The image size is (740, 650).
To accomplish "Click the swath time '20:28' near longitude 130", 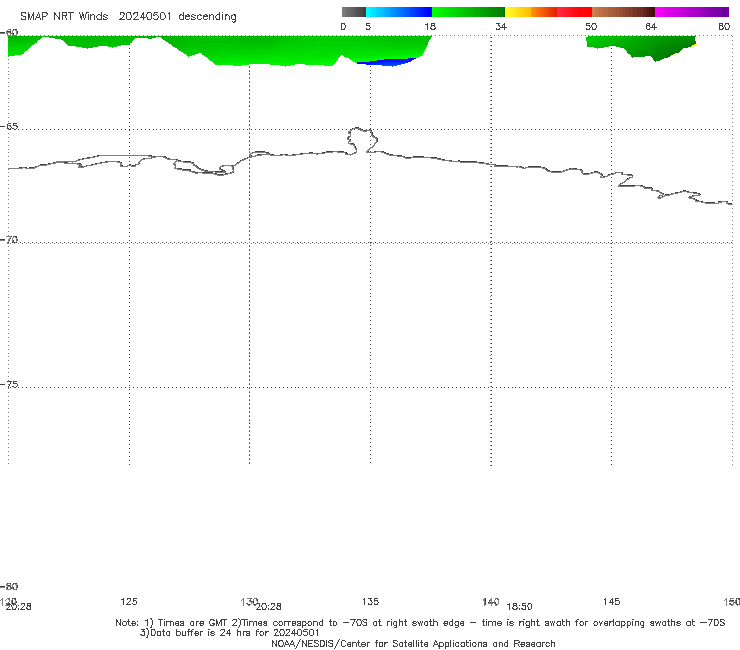I will (269, 607).
